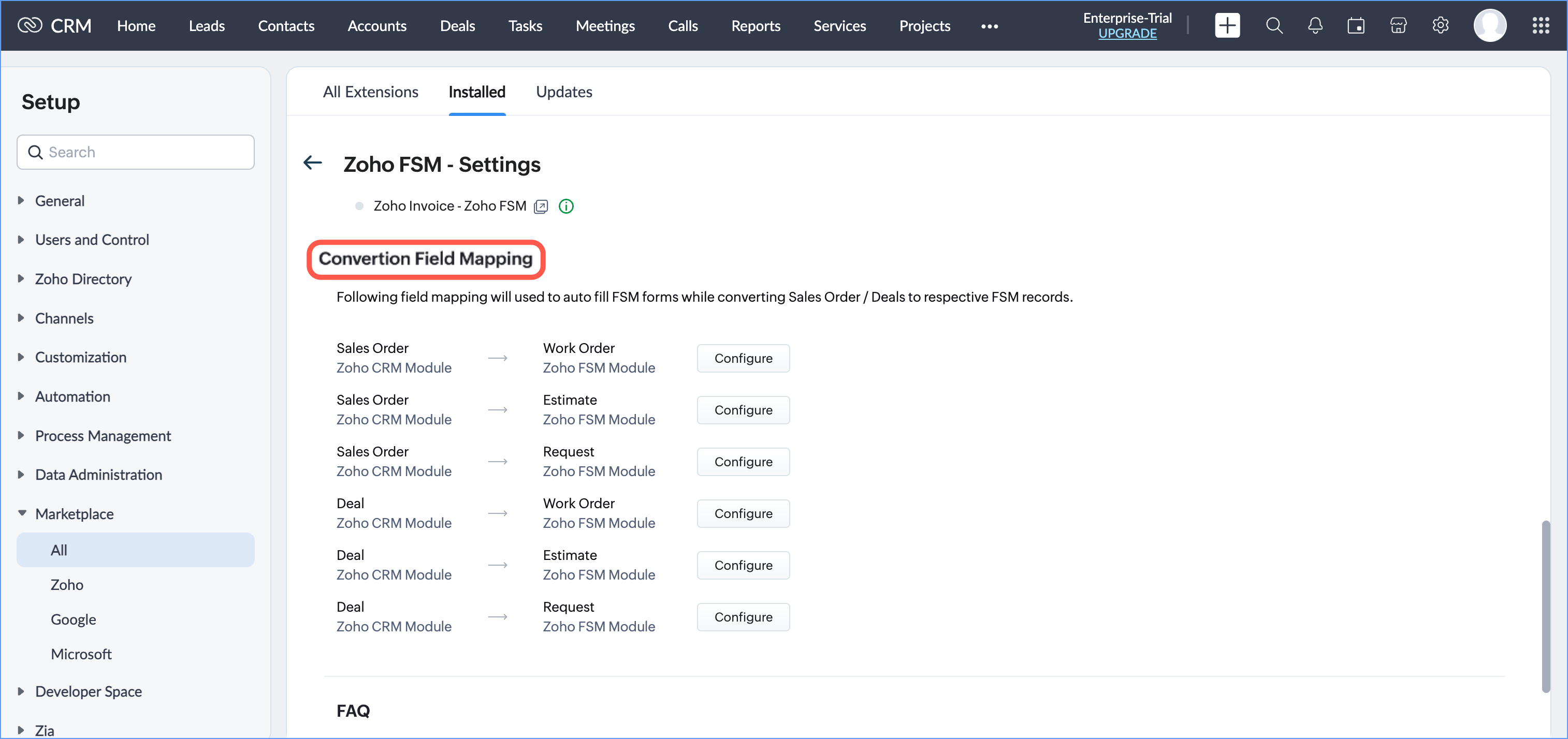Open the apps grid launcher icon
The width and height of the screenshot is (1568, 739).
(x=1540, y=25)
